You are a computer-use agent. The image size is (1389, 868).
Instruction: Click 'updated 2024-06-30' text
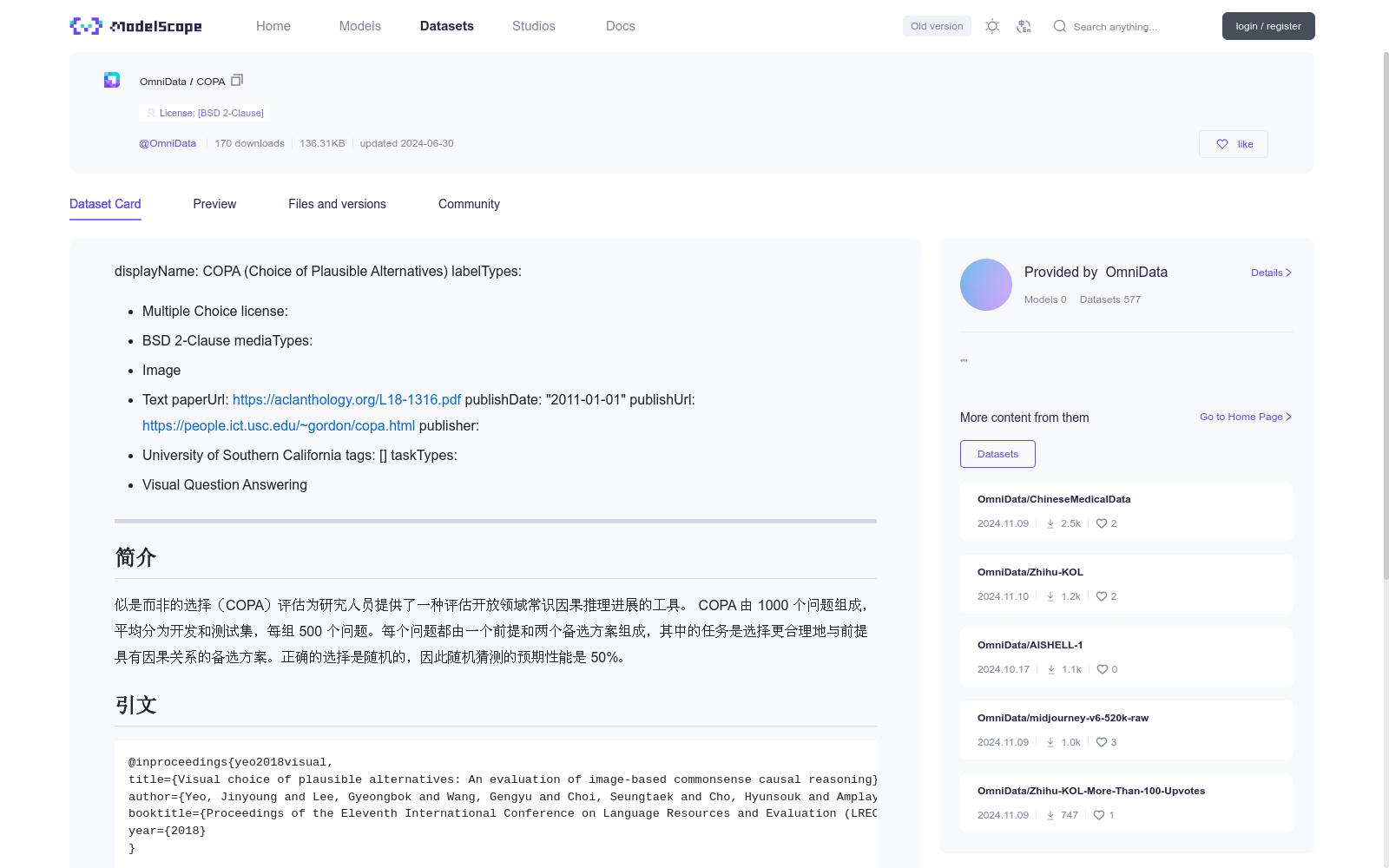406,143
